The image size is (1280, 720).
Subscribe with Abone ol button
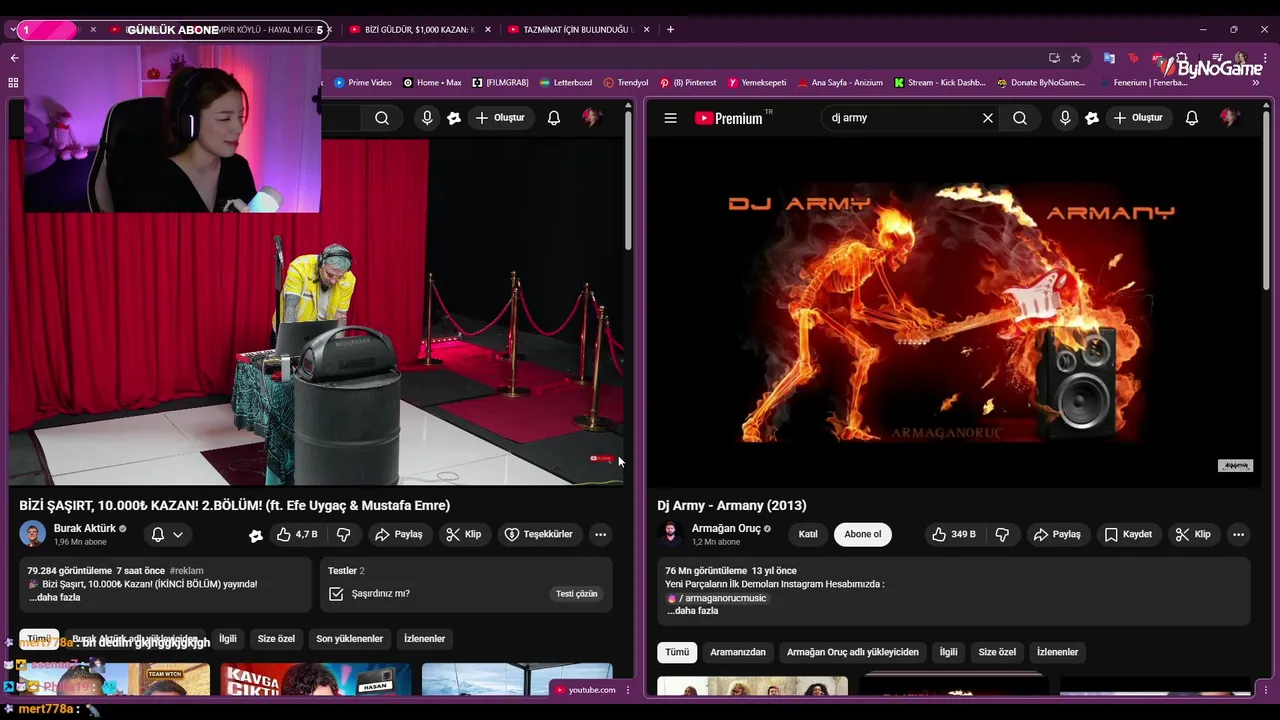863,535
